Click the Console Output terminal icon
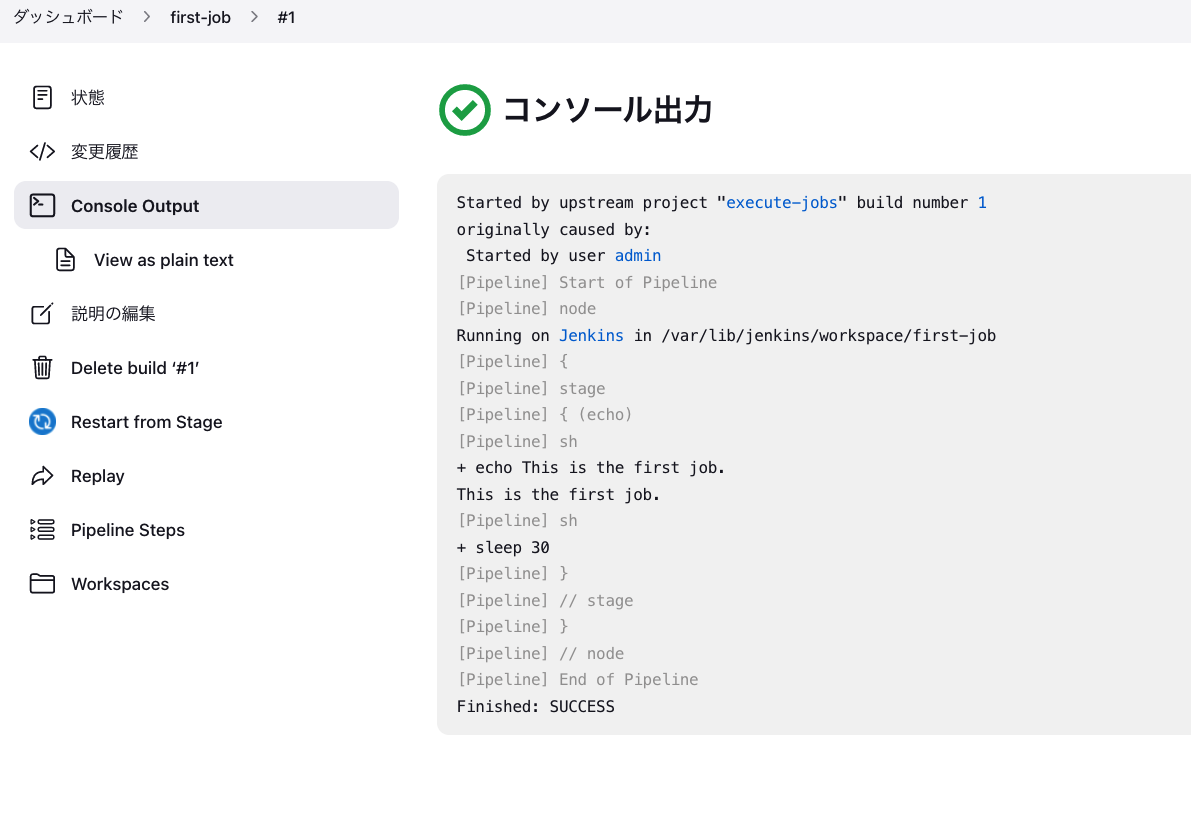Image resolution: width=1191 pixels, height=814 pixels. (x=41, y=205)
